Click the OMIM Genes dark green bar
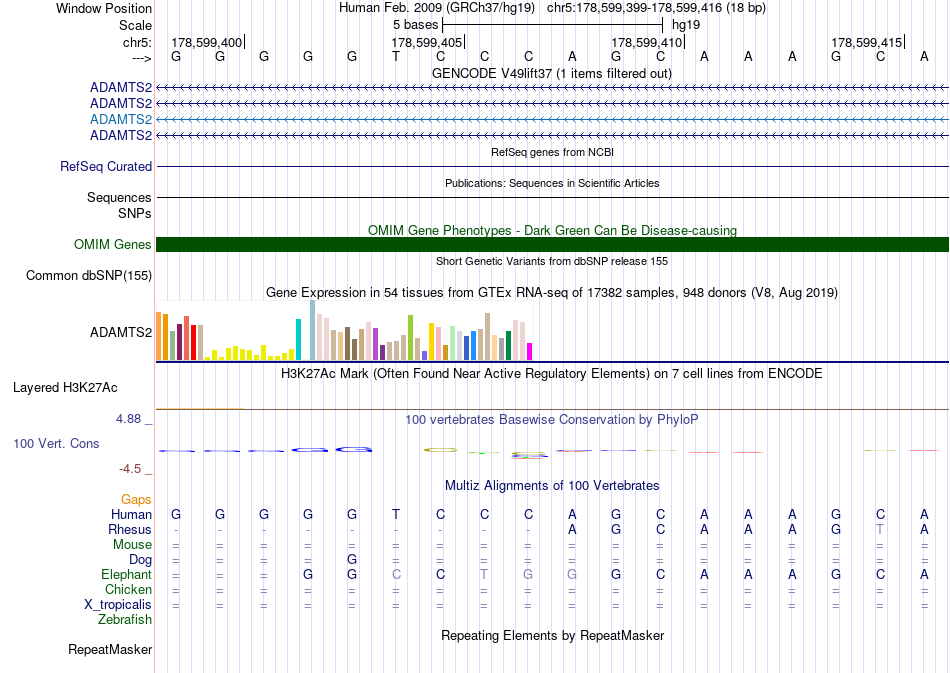Image resolution: width=950 pixels, height=673 pixels. point(552,244)
